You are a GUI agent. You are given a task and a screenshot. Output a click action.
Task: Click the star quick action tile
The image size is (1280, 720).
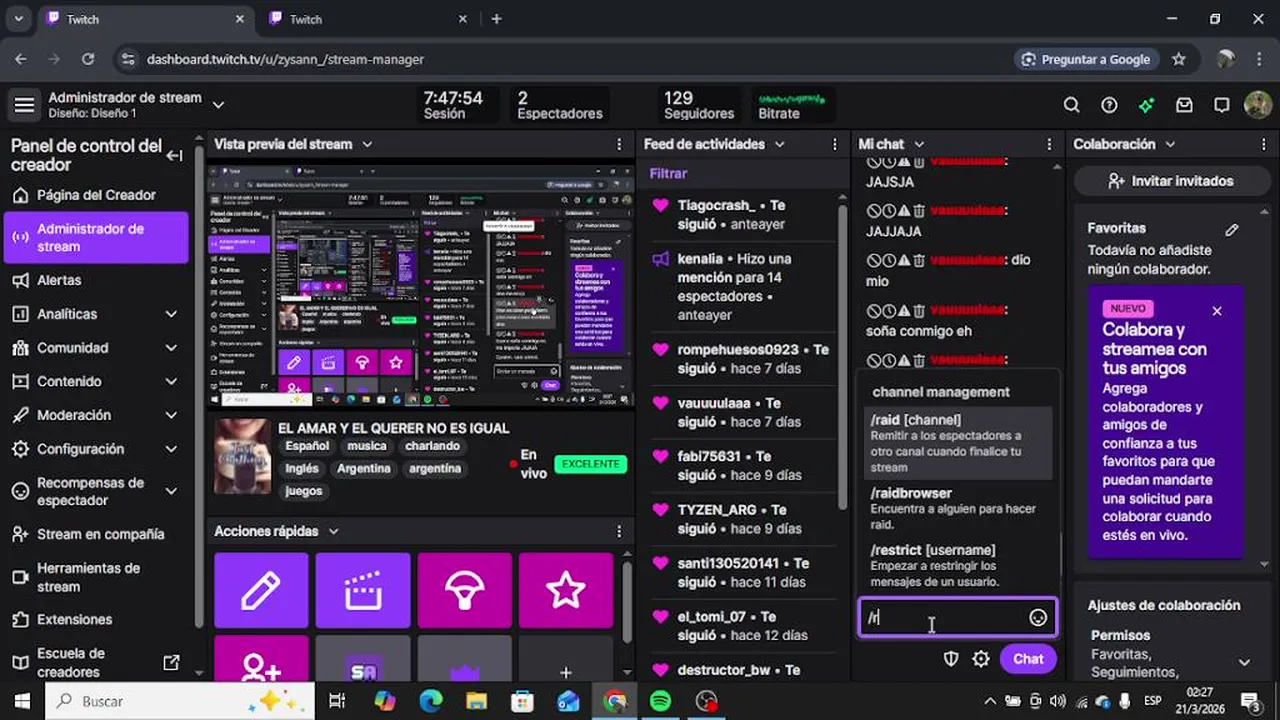tap(566, 590)
